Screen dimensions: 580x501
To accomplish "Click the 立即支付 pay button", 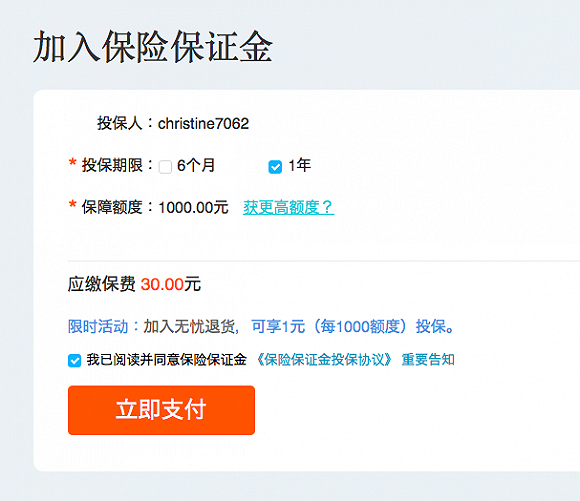I will point(161,410).
